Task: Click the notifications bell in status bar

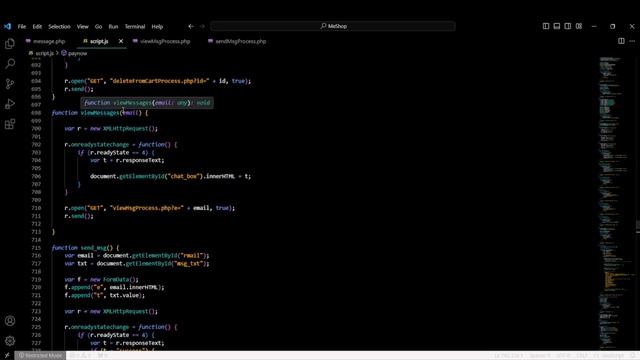Action: pos(633,356)
